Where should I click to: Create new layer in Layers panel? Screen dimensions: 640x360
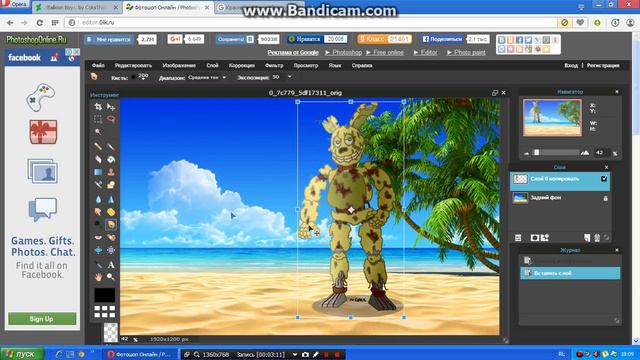(587, 238)
